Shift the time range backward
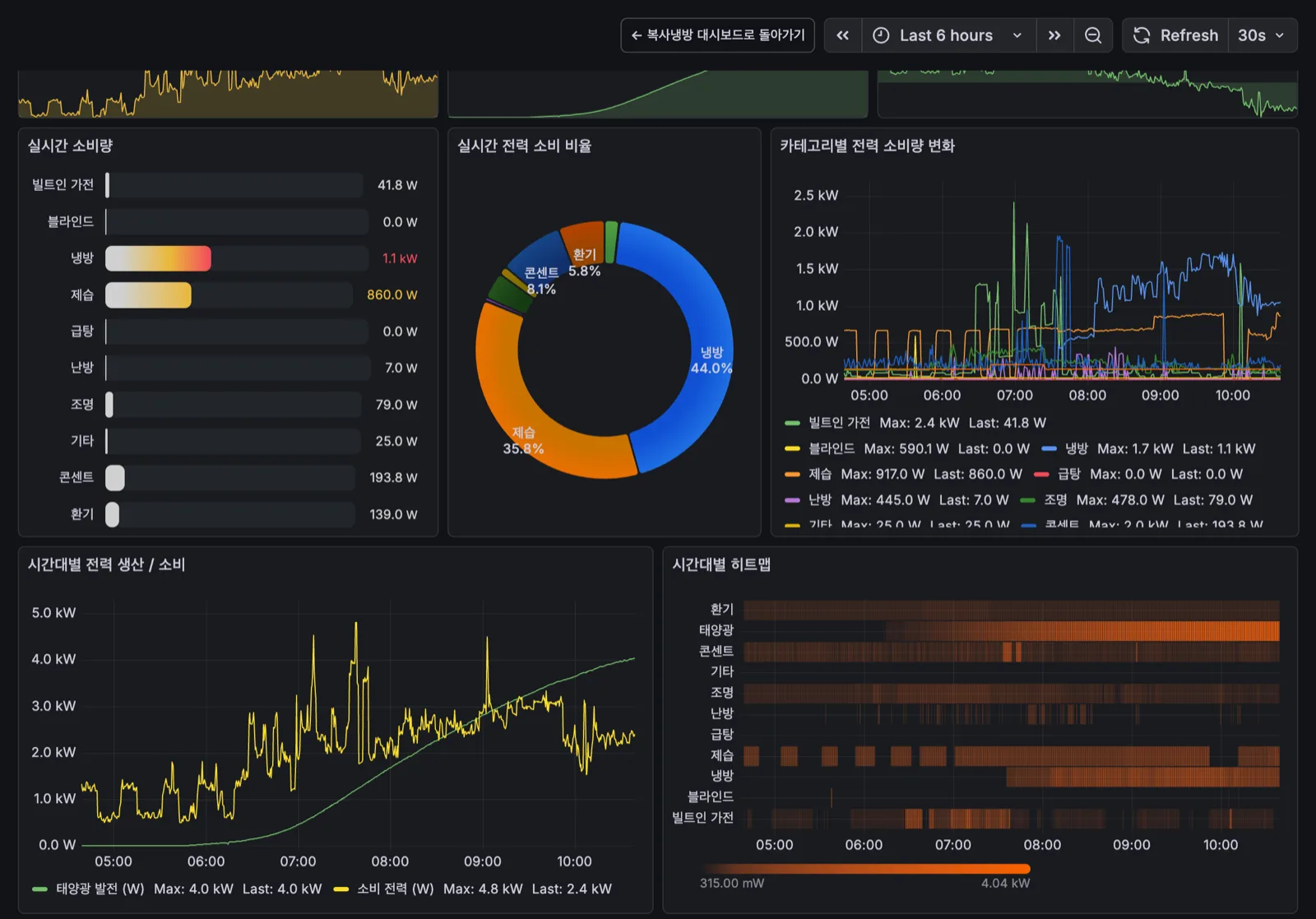Screen dimensions: 1316x919 point(843,35)
